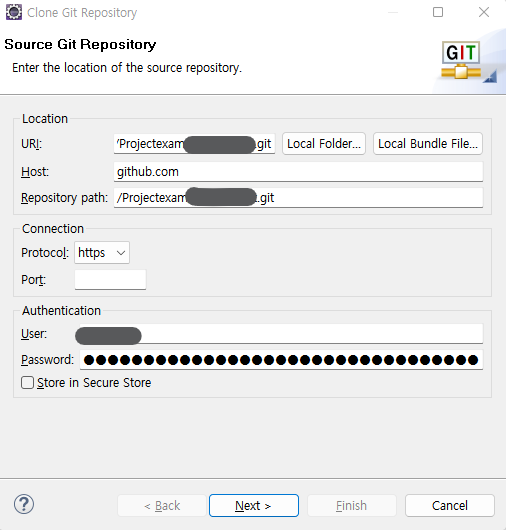Open the Local Bundle File... browser
This screenshot has height=530, width=506.
428,144
